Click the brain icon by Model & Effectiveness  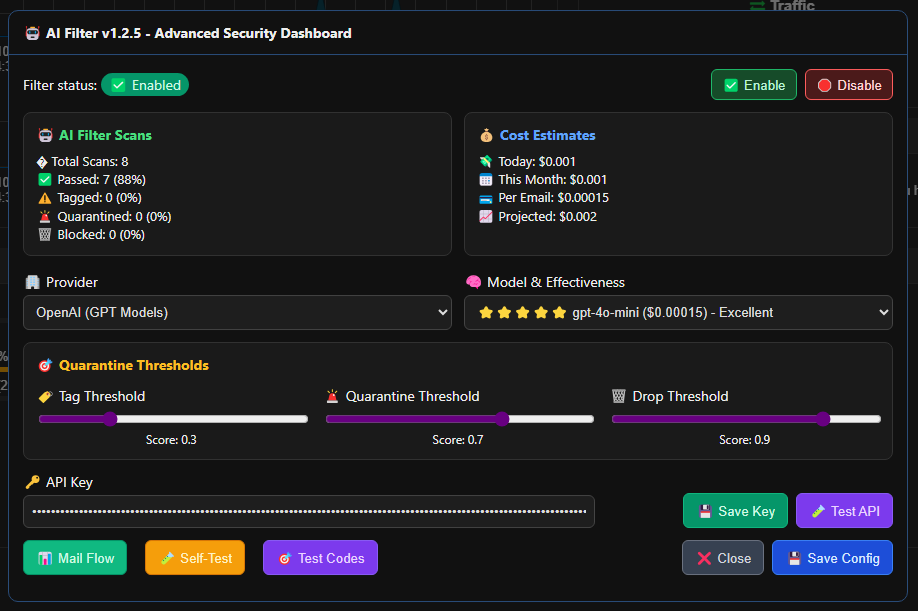[473, 282]
